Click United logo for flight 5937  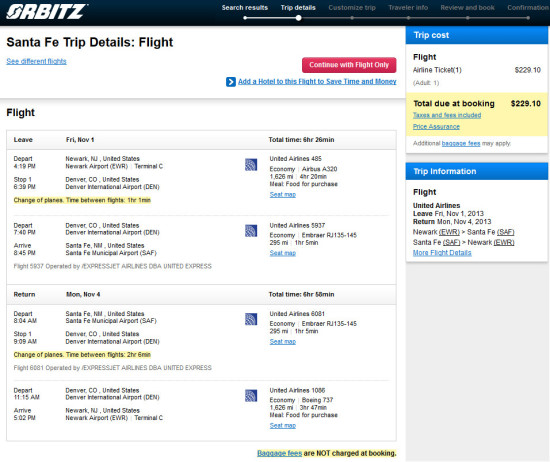pos(251,231)
